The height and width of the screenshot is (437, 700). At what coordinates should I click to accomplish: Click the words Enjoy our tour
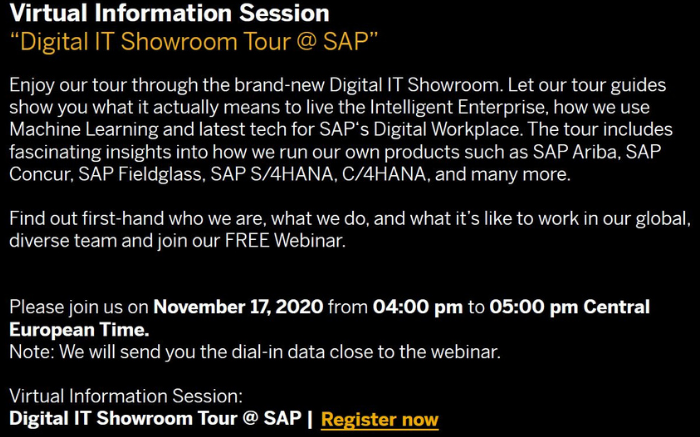click(67, 85)
